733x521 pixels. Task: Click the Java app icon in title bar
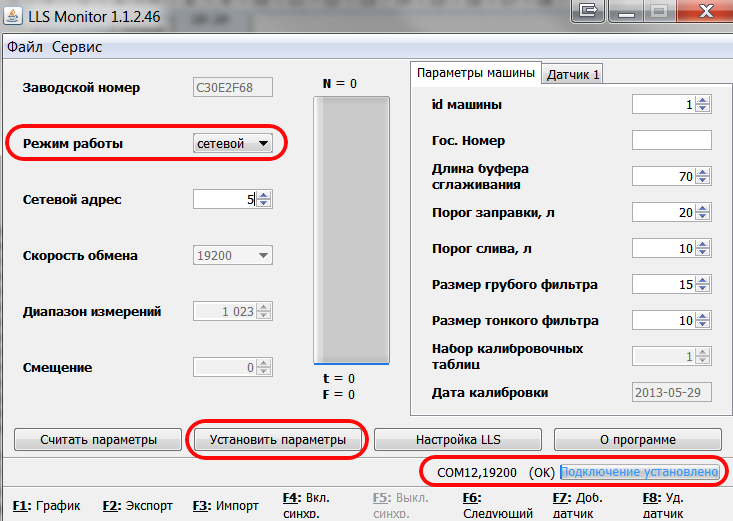coord(13,15)
